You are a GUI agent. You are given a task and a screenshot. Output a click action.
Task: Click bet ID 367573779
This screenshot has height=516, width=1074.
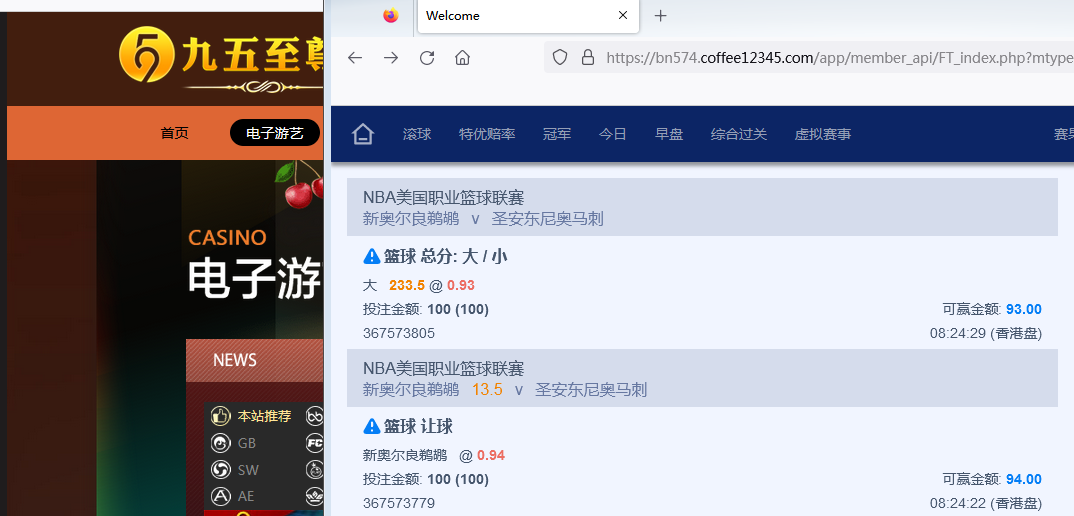point(399,504)
